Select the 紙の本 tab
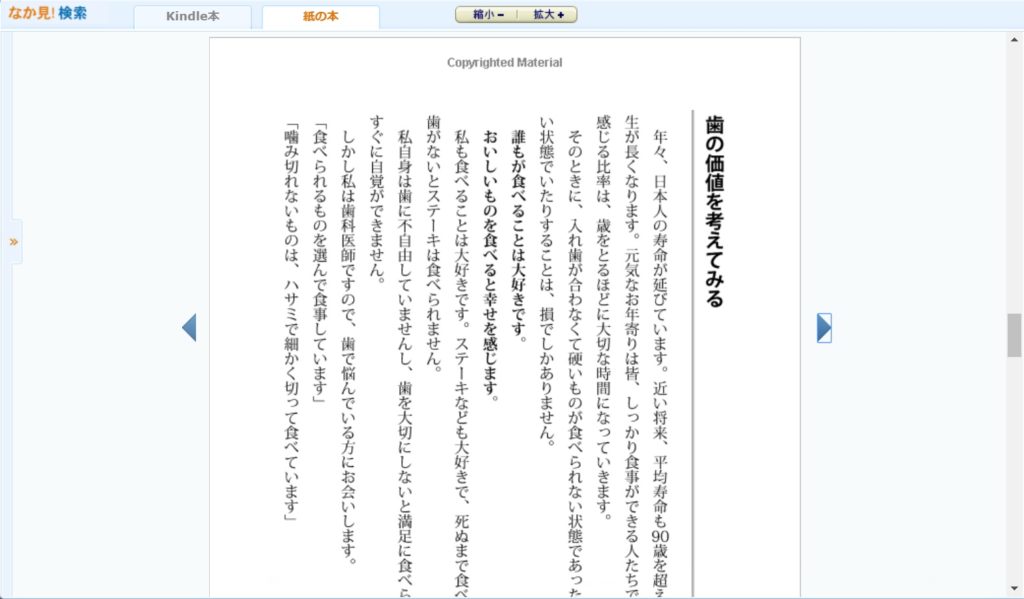This screenshot has width=1024, height=599. click(320, 16)
